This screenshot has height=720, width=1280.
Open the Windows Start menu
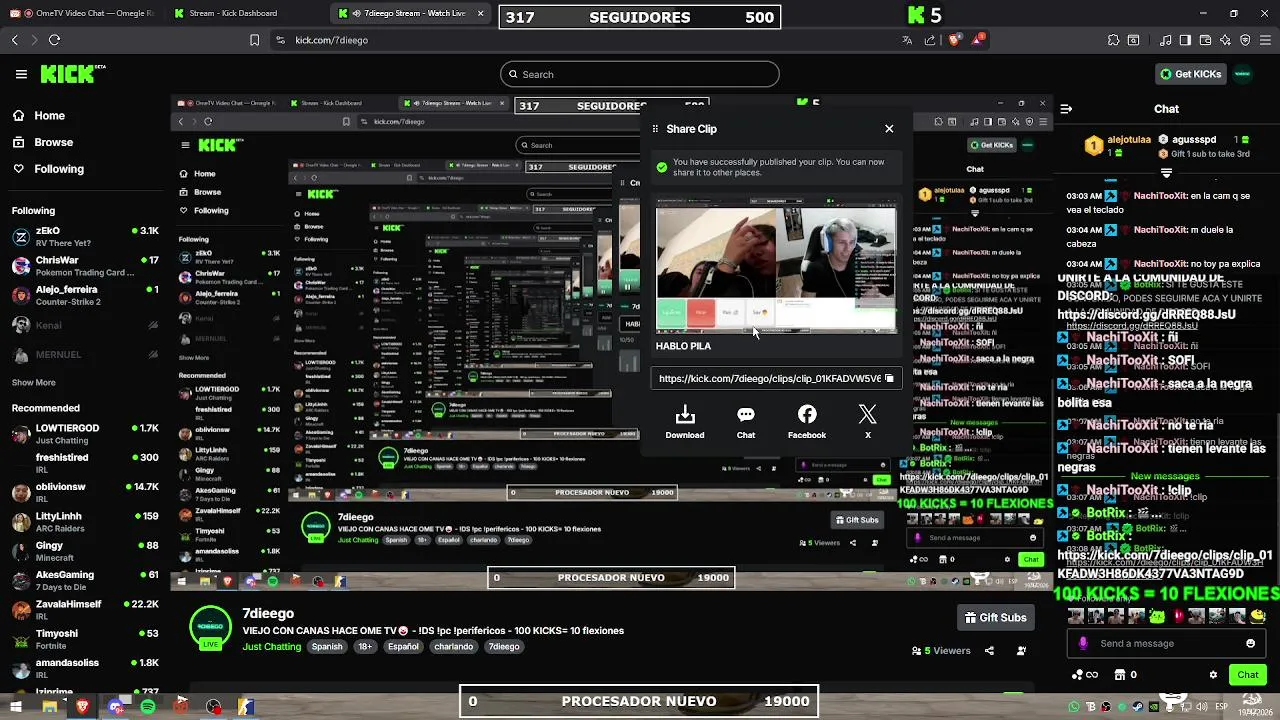pos(15,707)
